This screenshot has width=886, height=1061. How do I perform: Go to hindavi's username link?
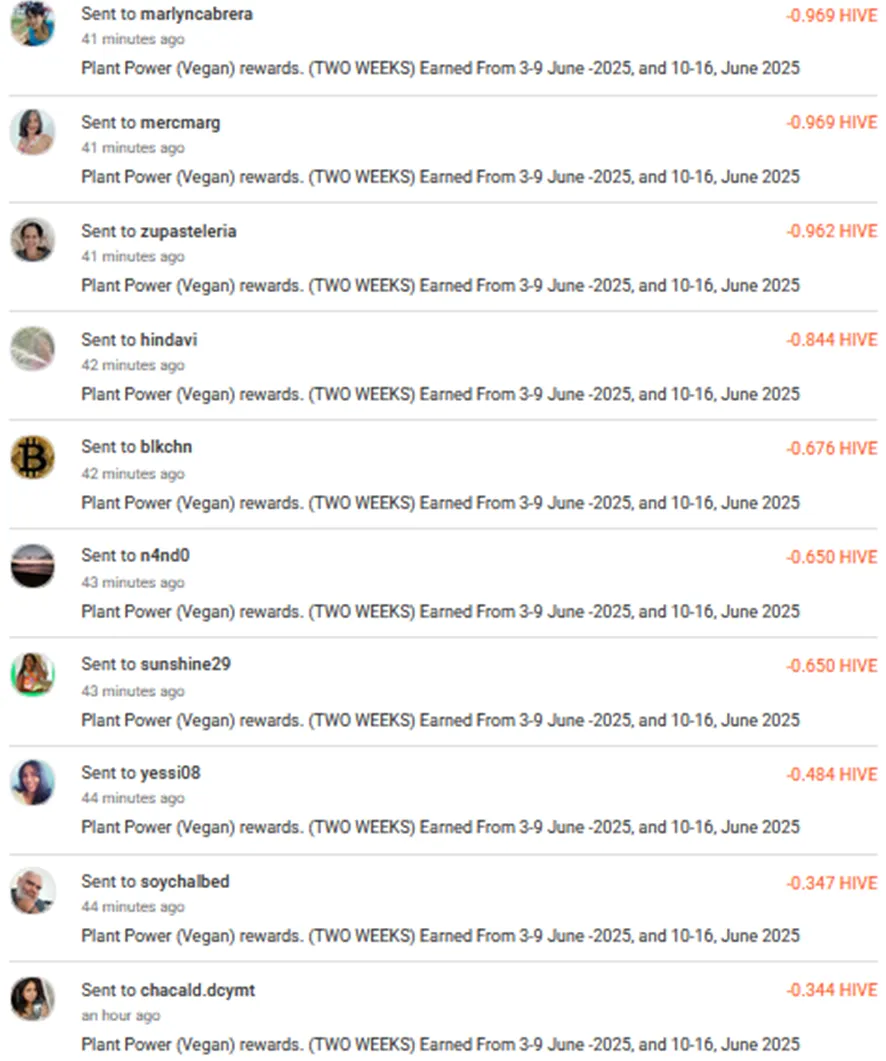coord(169,339)
